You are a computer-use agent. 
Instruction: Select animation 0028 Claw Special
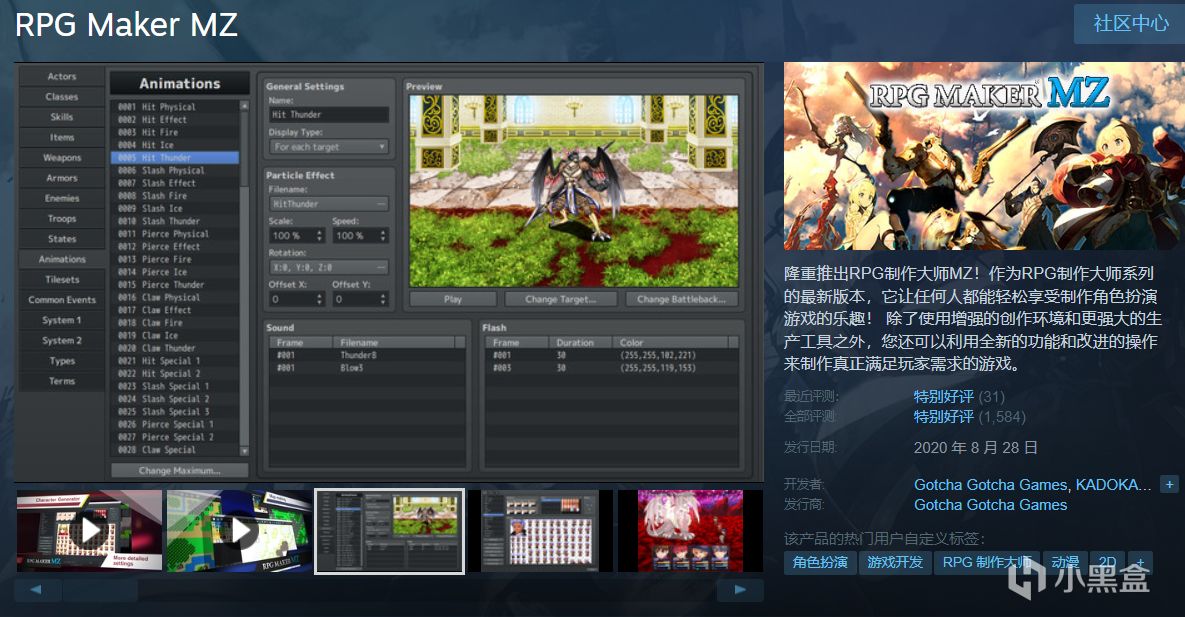[175, 450]
